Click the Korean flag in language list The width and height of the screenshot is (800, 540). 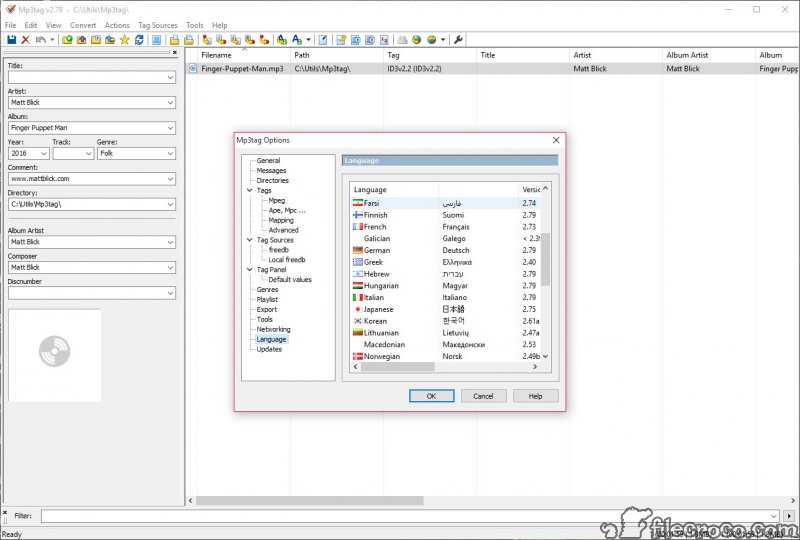[x=358, y=321]
